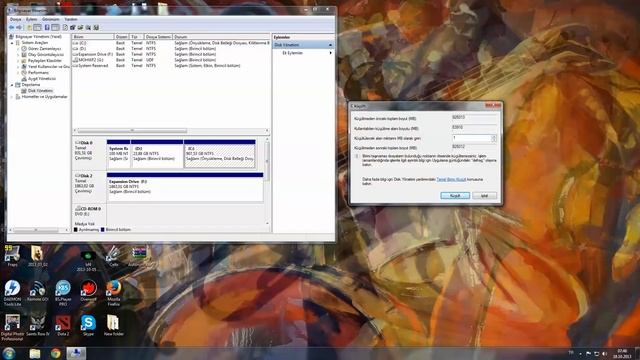Open the Overwolf desktop shortcut
The image size is (640, 360).
88,291
